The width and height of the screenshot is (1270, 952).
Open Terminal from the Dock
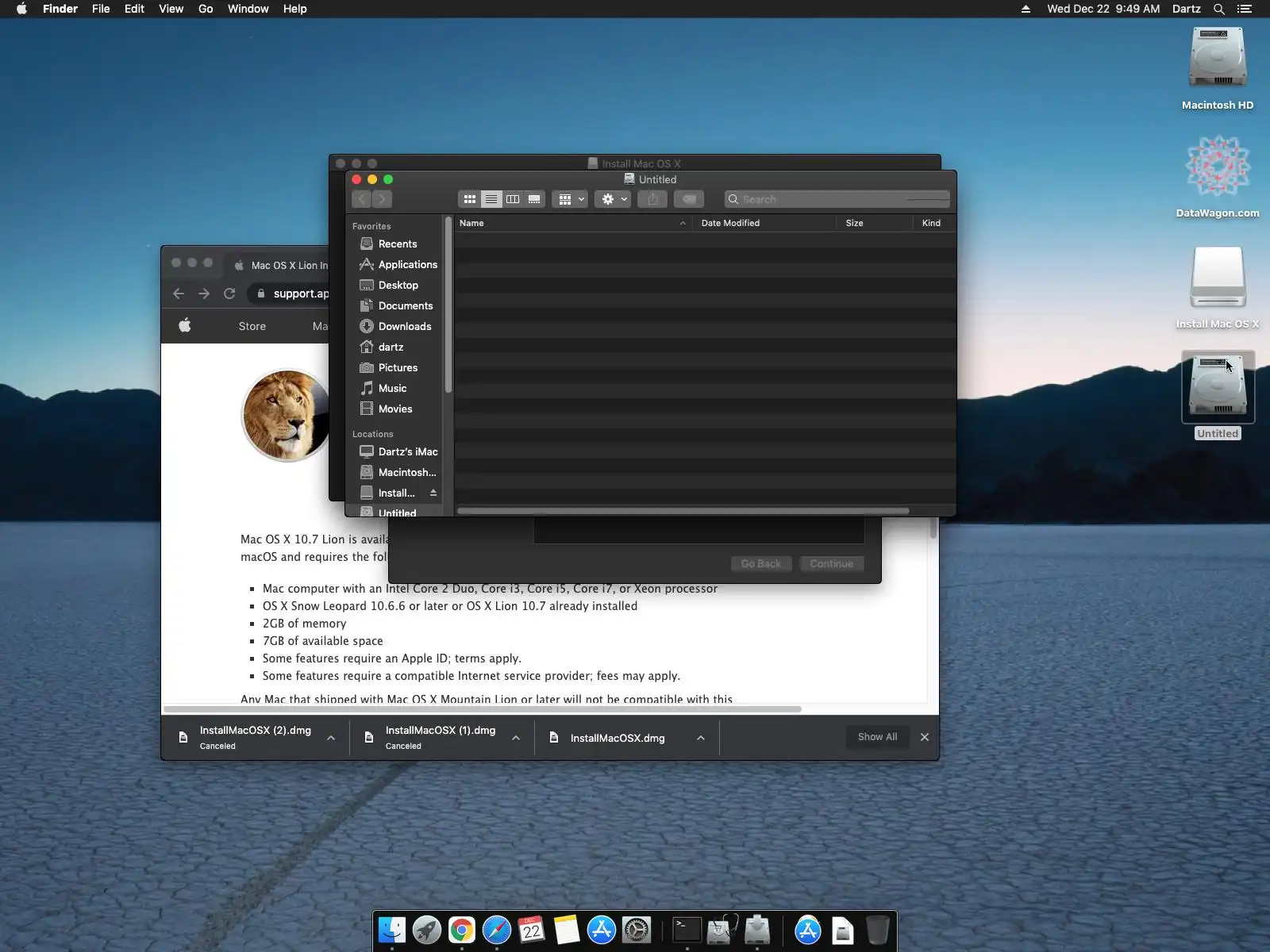click(687, 930)
